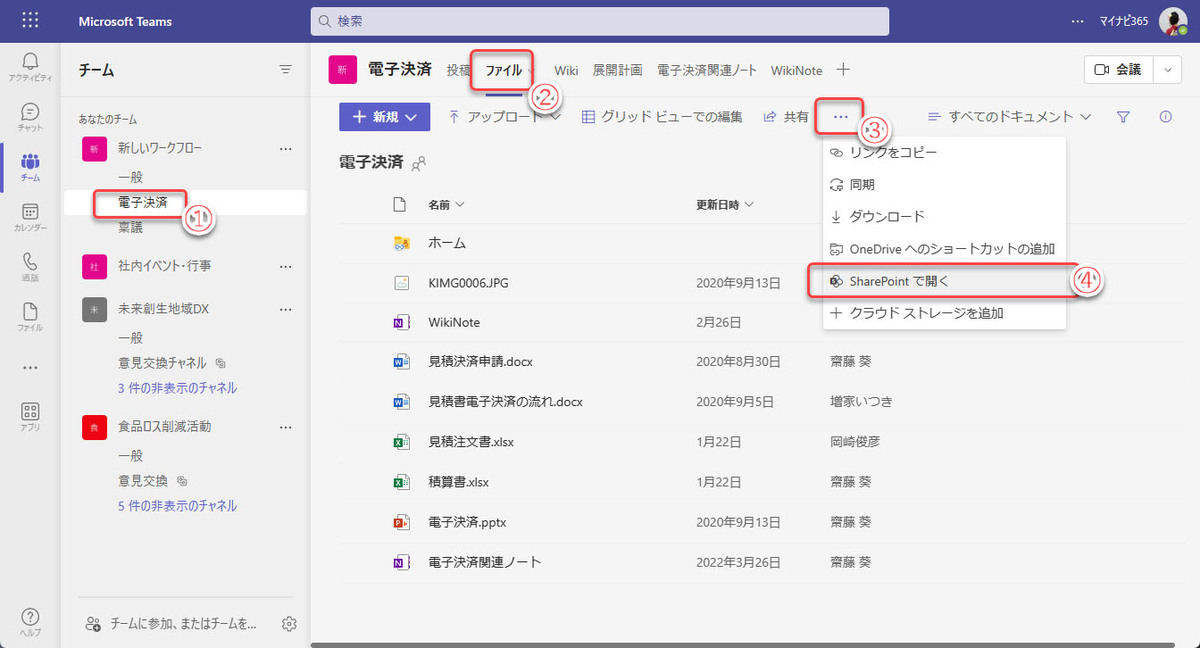Screen dimensions: 1200x648
Task: Open the ホーム folder
Action: coord(447,243)
